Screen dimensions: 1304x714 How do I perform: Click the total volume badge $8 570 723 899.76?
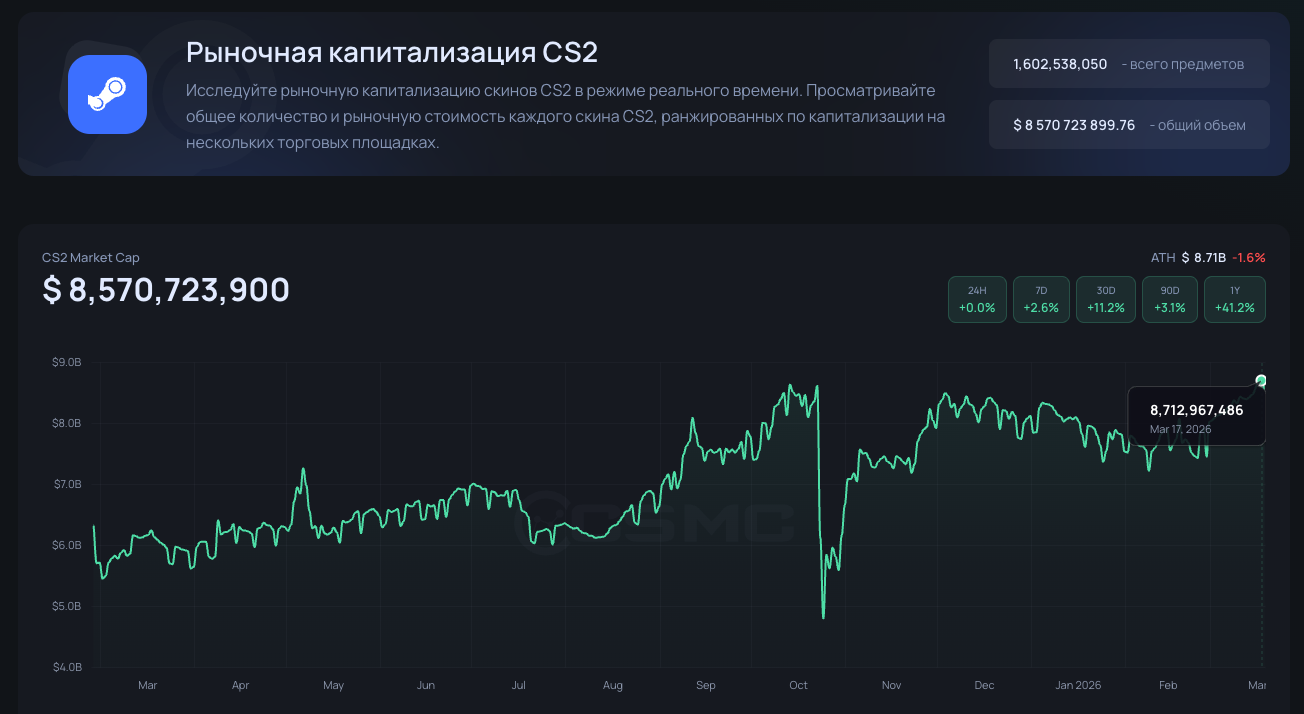[1128, 124]
